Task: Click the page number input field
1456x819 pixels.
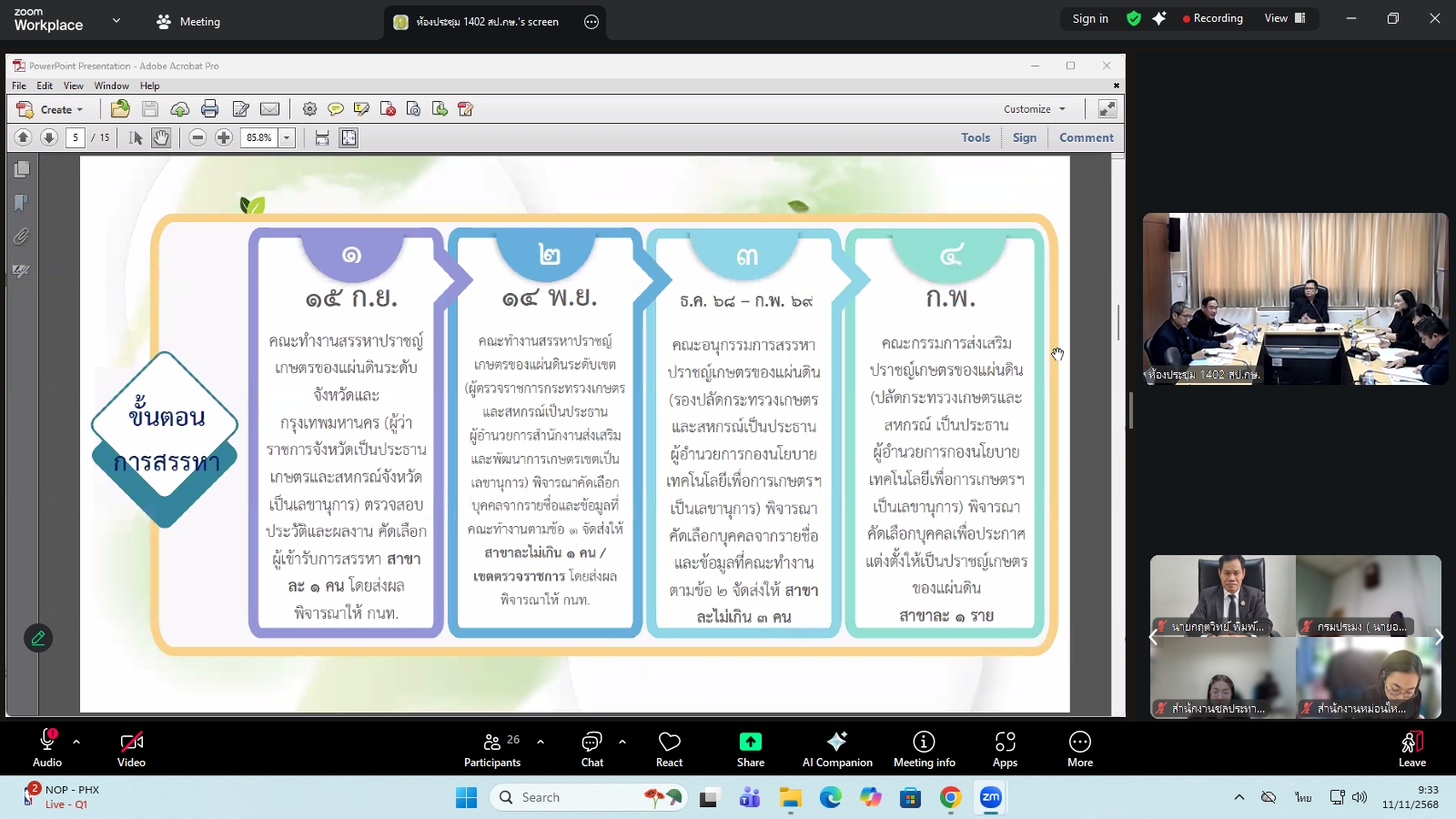Action: [76, 137]
